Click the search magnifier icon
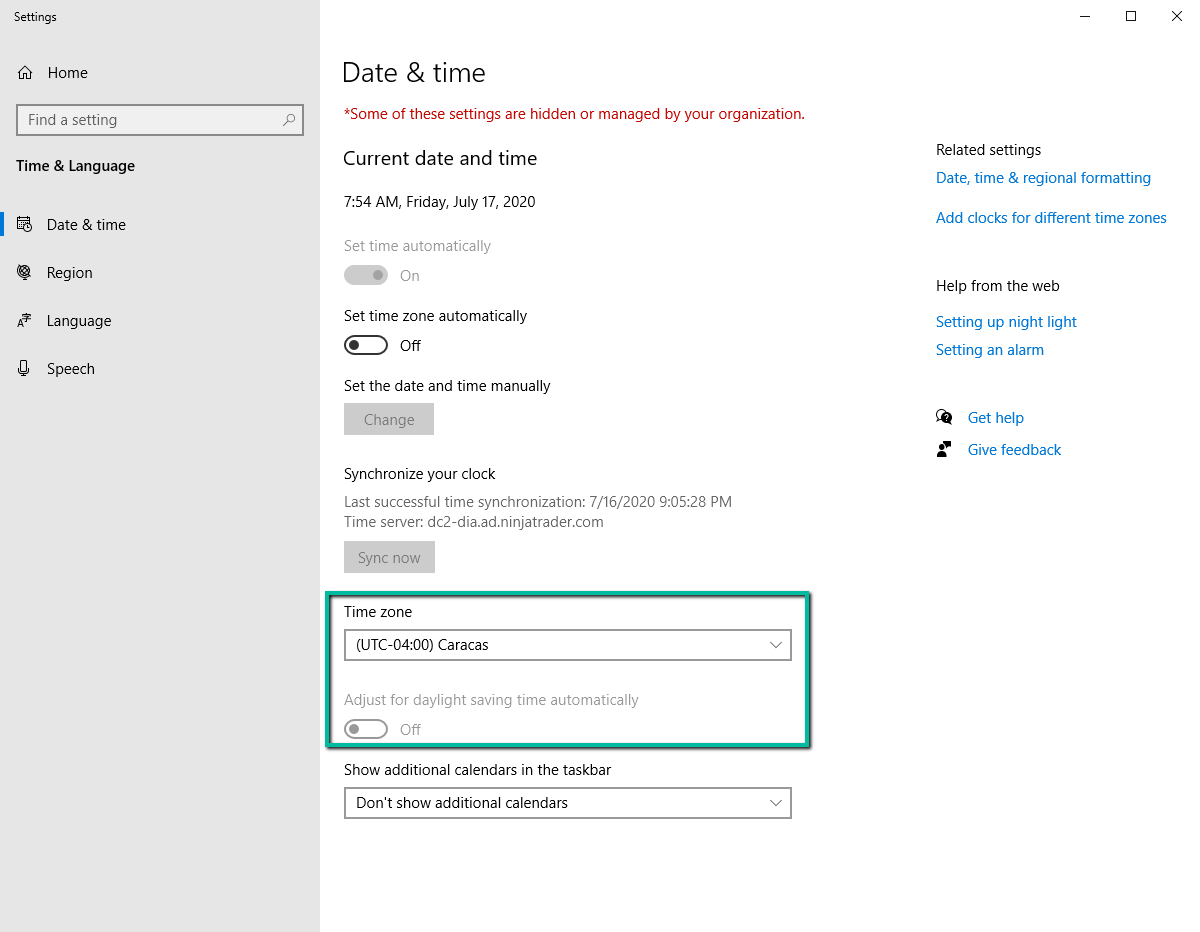1200x932 pixels. coord(289,120)
